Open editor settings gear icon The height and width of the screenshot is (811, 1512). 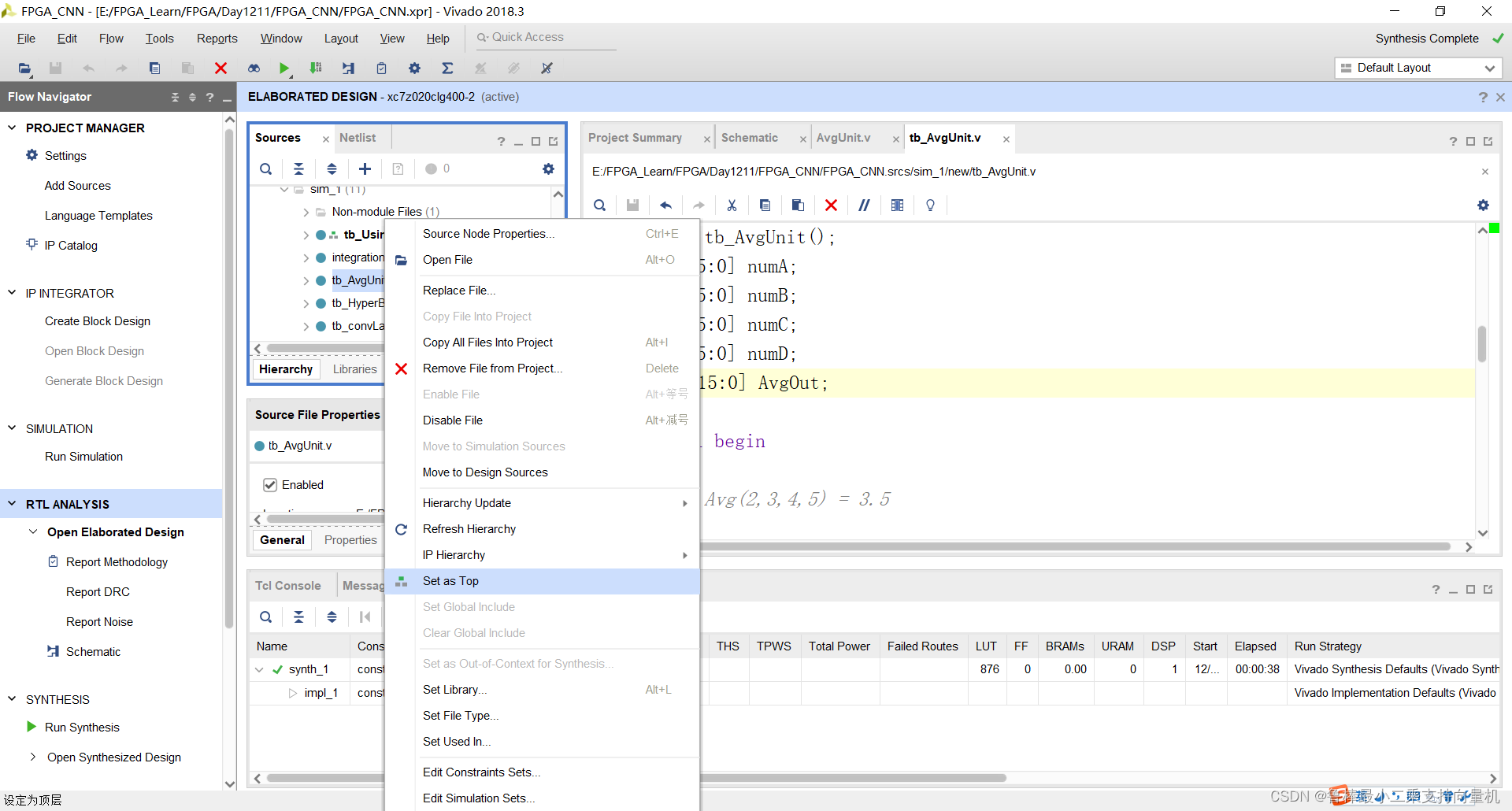1483,205
